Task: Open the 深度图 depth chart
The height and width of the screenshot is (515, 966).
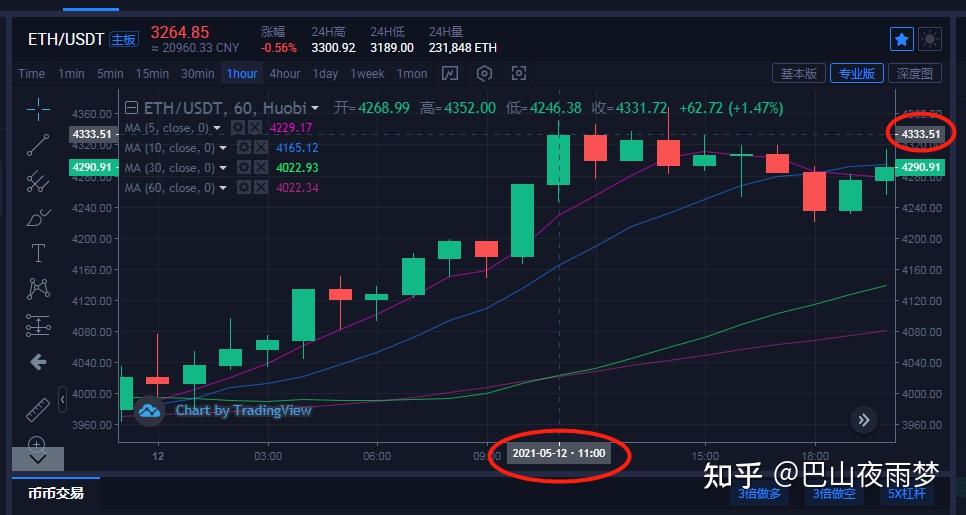Action: [x=915, y=73]
